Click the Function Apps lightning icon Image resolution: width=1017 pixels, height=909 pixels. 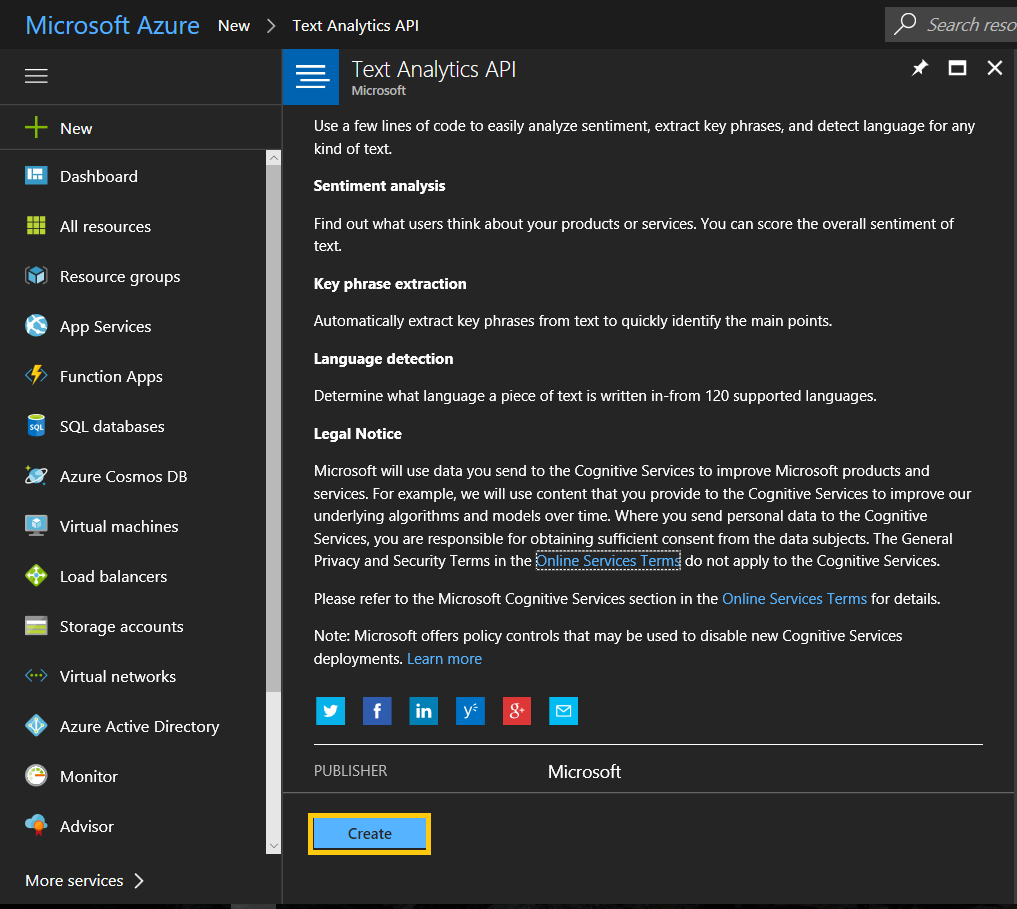pos(36,375)
